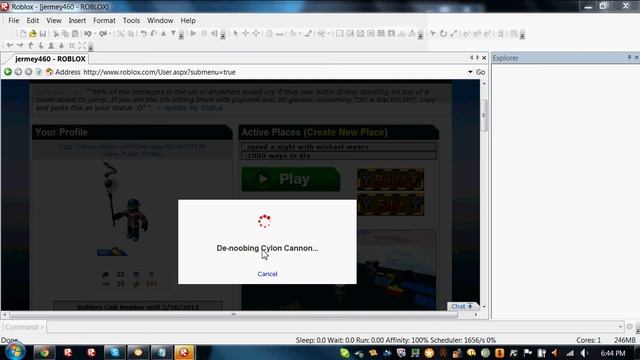Pin the Explorer panel

629,58
